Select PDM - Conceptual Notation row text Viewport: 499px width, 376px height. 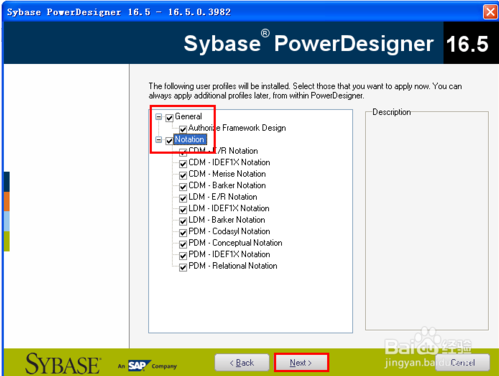pyautogui.click(x=236, y=243)
